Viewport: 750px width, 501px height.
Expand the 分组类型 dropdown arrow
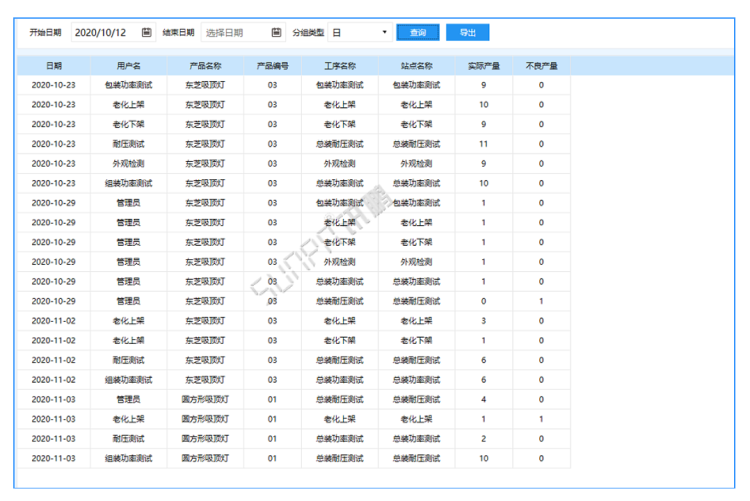[384, 32]
